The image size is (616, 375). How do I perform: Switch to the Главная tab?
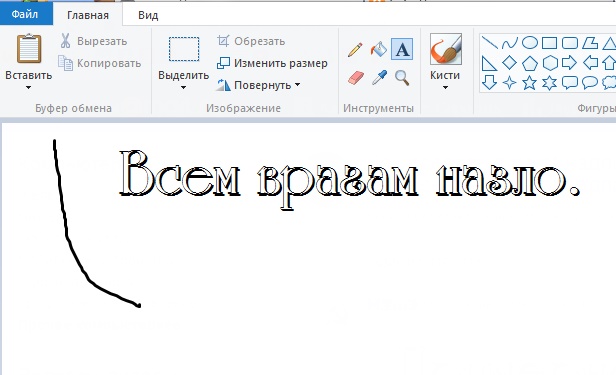pos(88,15)
